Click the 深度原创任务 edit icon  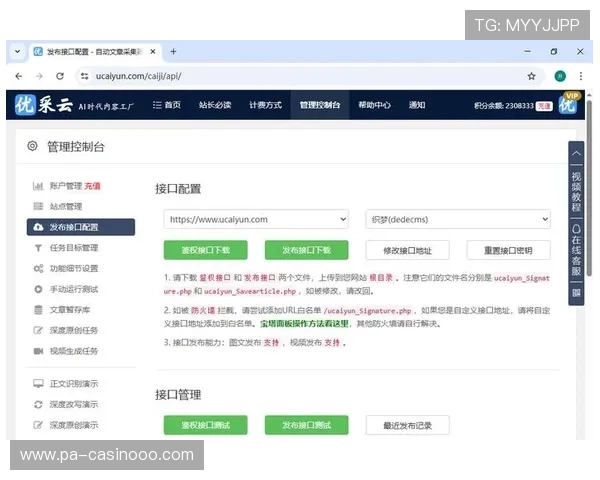pyautogui.click(x=38, y=330)
